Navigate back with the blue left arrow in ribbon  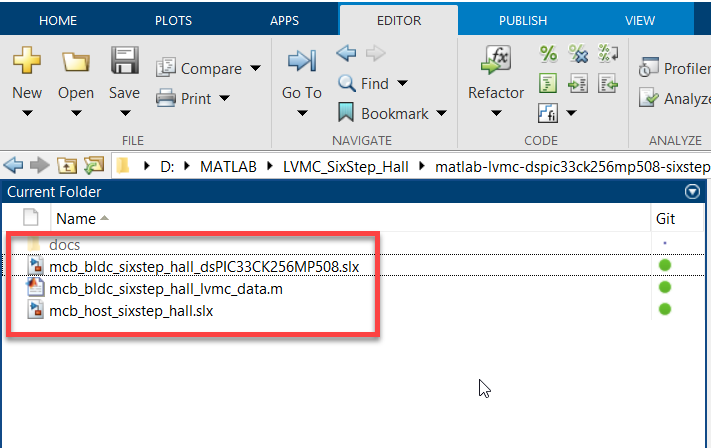coord(346,53)
